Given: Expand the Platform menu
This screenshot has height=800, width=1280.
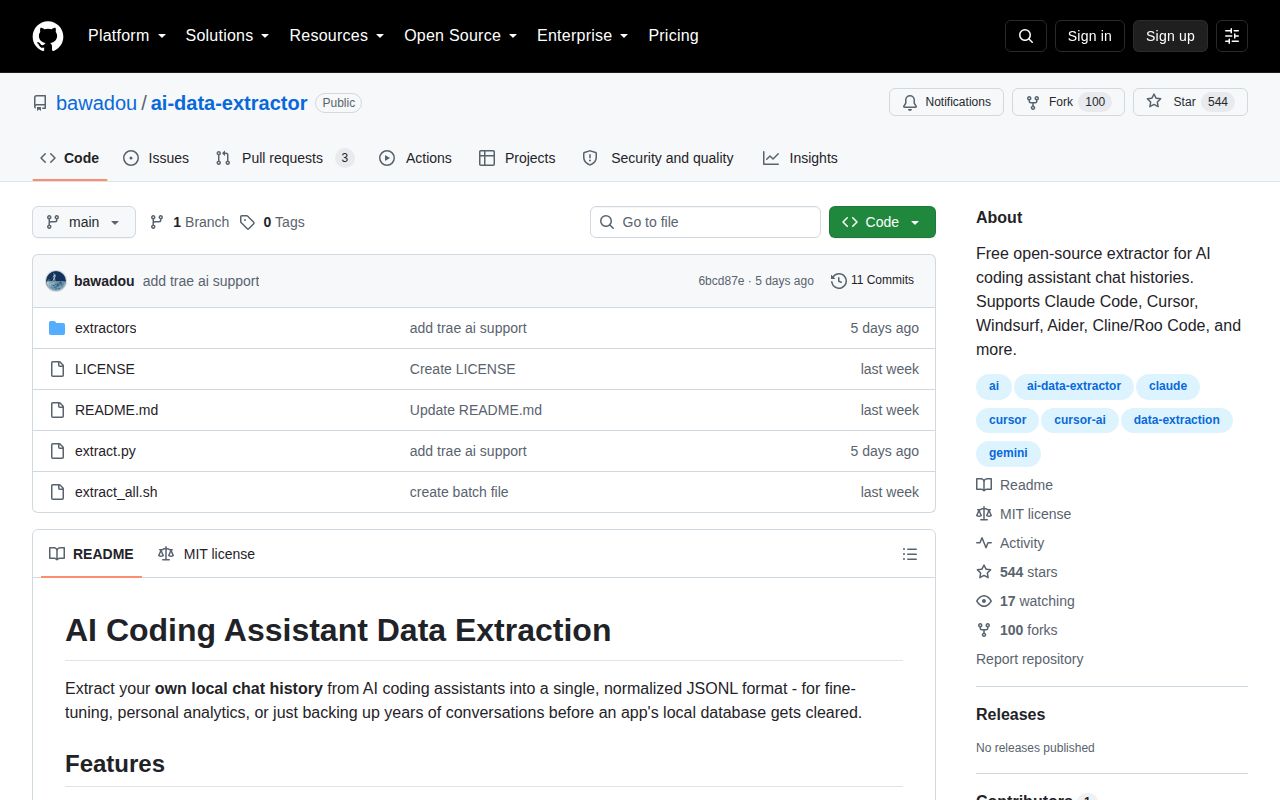Looking at the screenshot, I should click(x=126, y=36).
